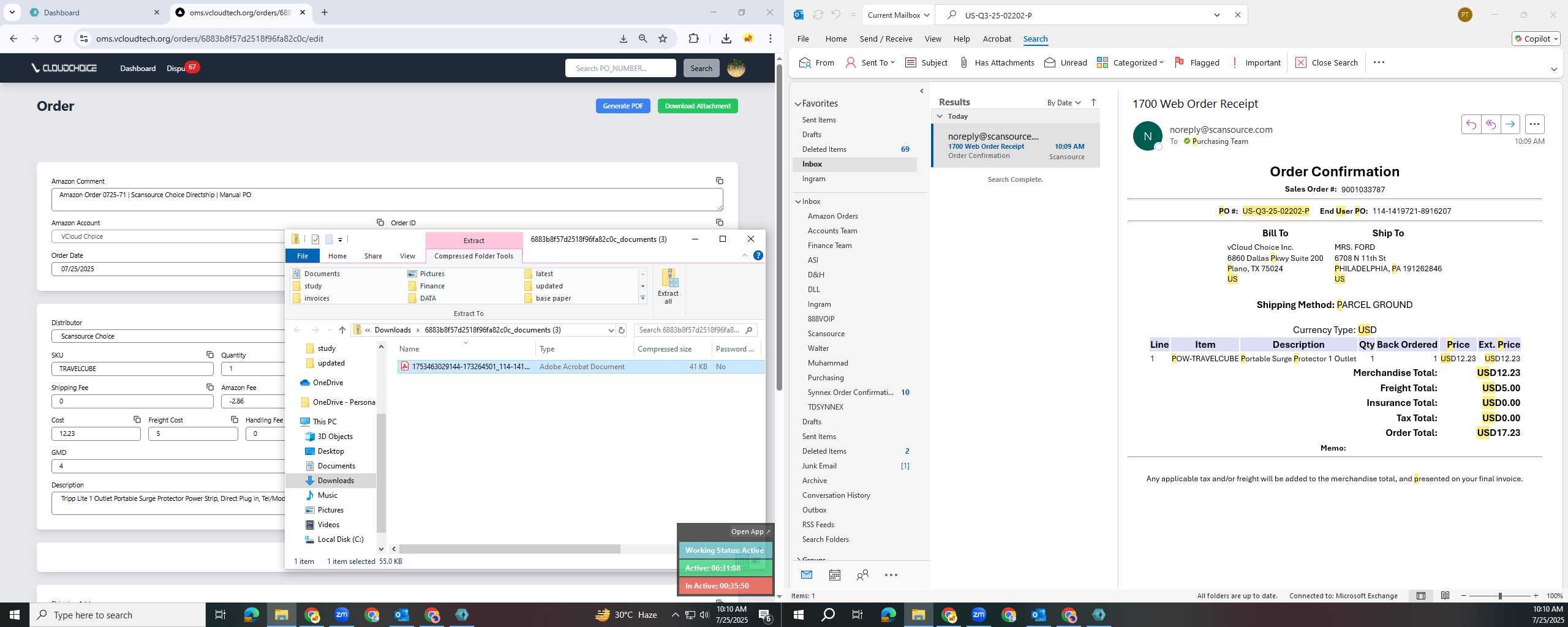Copy the Freight Cost value icon
The height and width of the screenshot is (627, 1568).
235,419
